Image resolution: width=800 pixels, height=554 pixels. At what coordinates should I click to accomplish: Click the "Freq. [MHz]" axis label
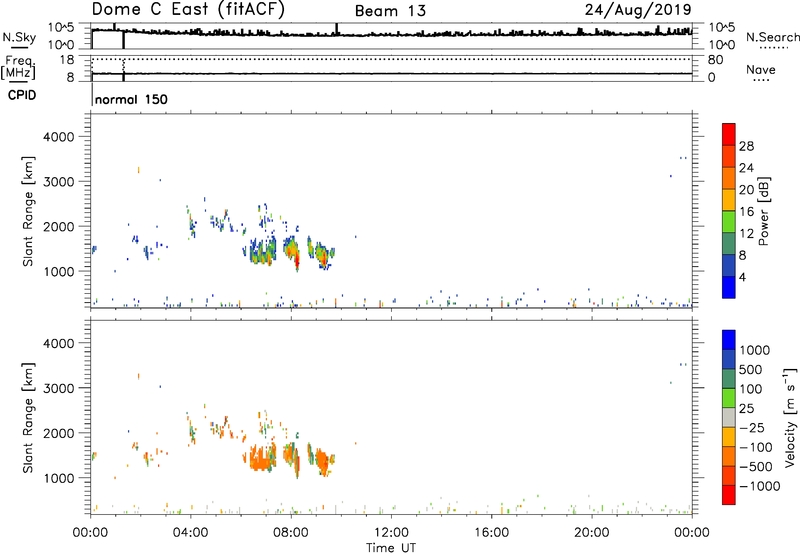pos(18,68)
